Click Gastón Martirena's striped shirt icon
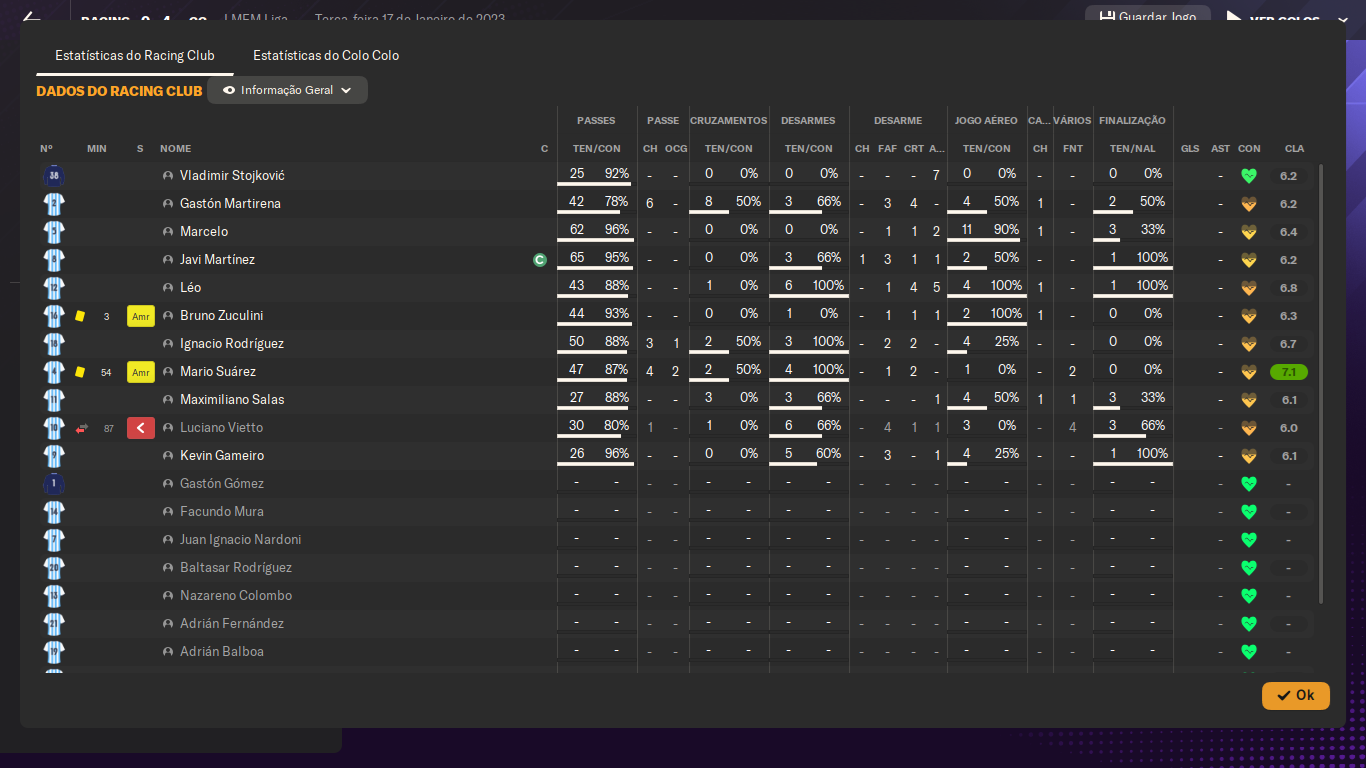The image size is (1366, 768). pyautogui.click(x=53, y=203)
